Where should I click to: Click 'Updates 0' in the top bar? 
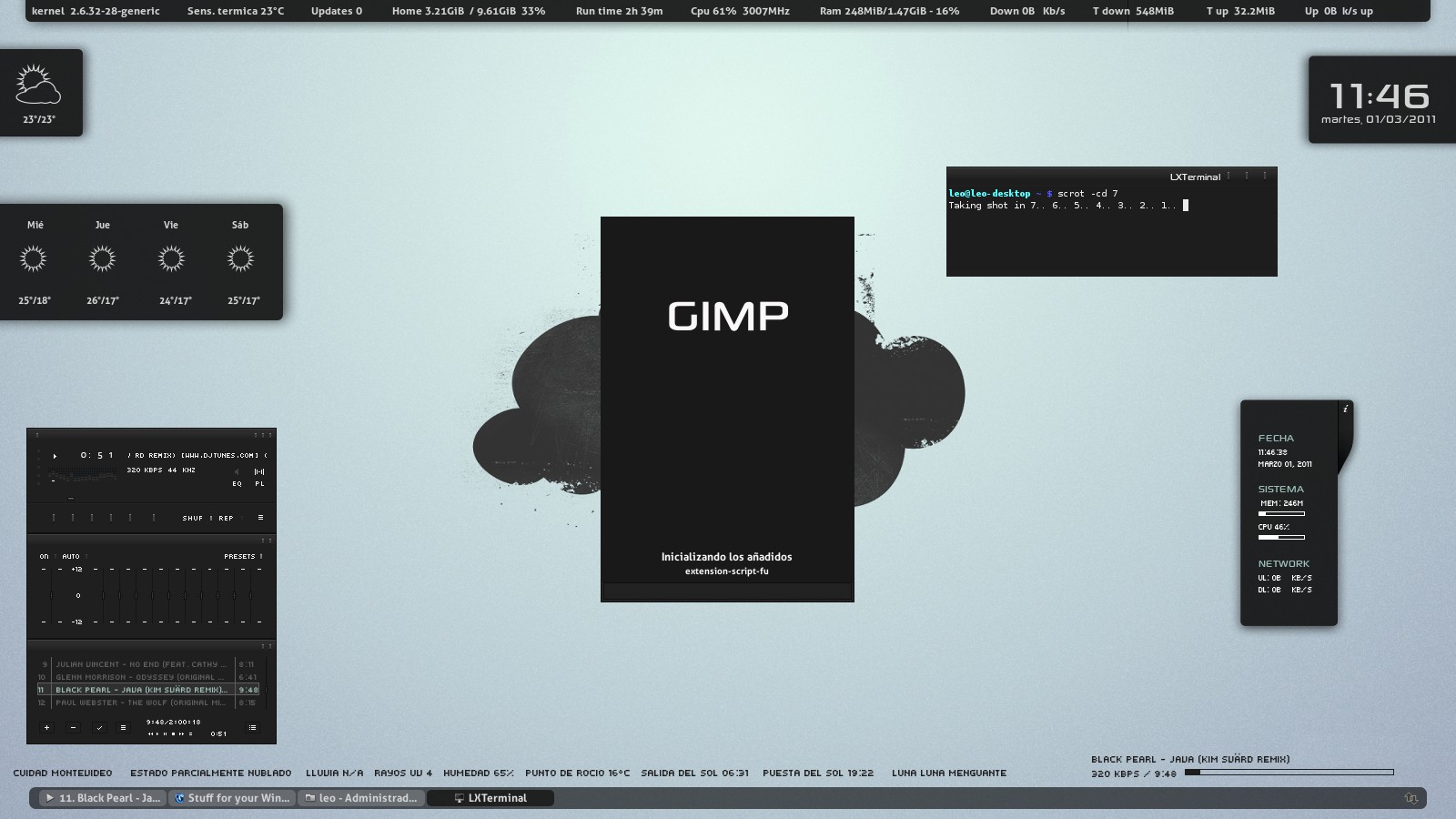337,11
